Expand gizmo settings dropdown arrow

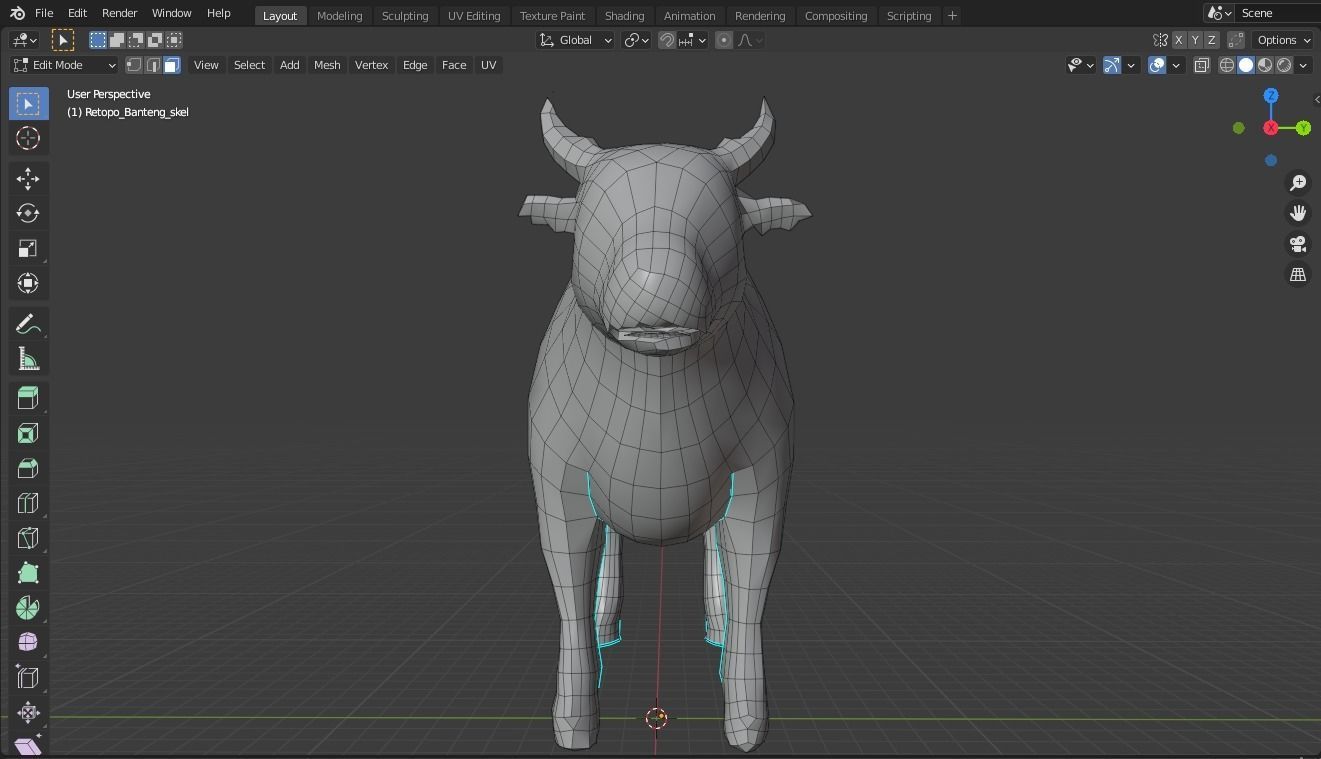(1131, 65)
